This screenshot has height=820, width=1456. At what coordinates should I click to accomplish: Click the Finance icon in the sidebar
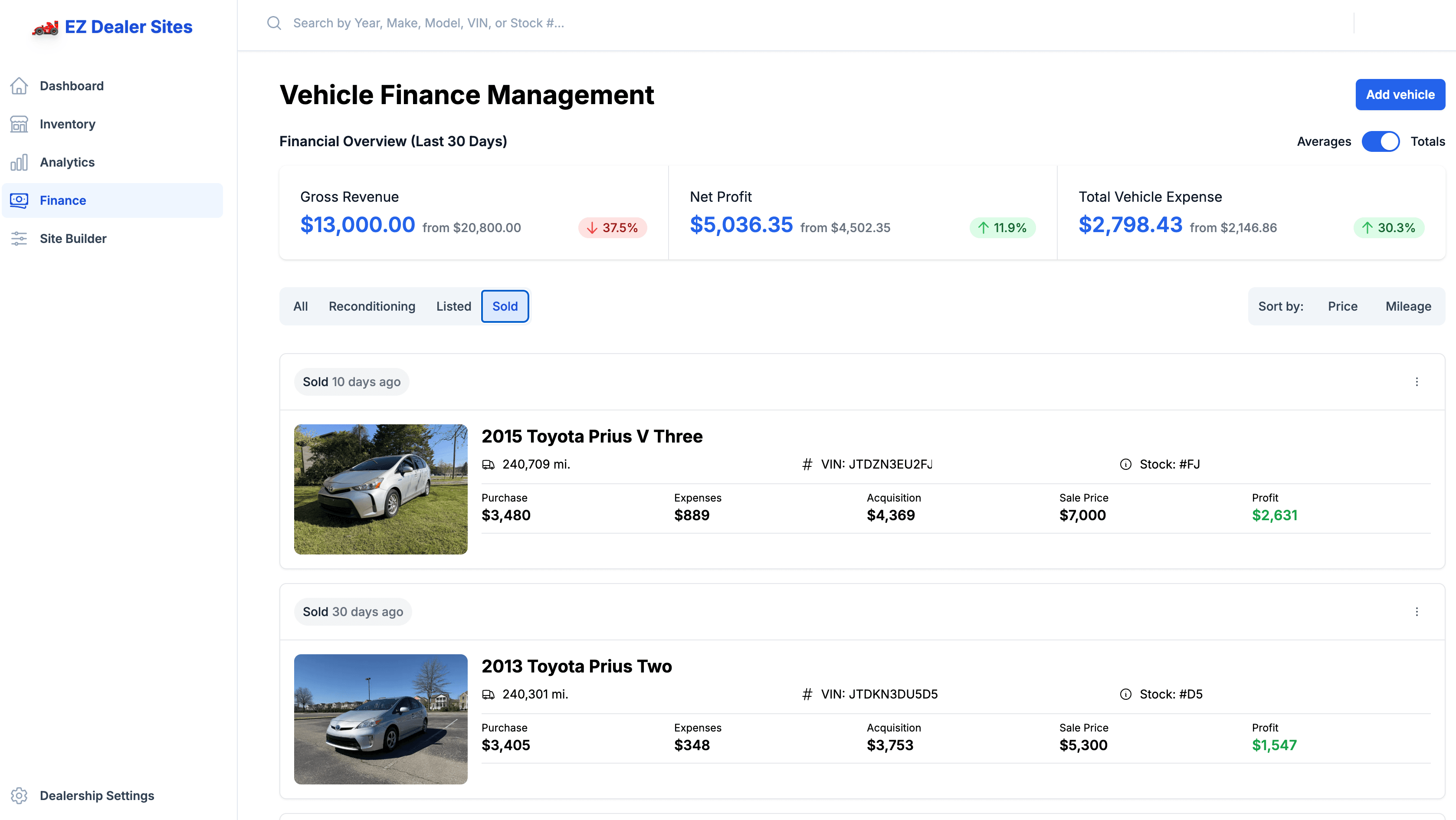[19, 200]
